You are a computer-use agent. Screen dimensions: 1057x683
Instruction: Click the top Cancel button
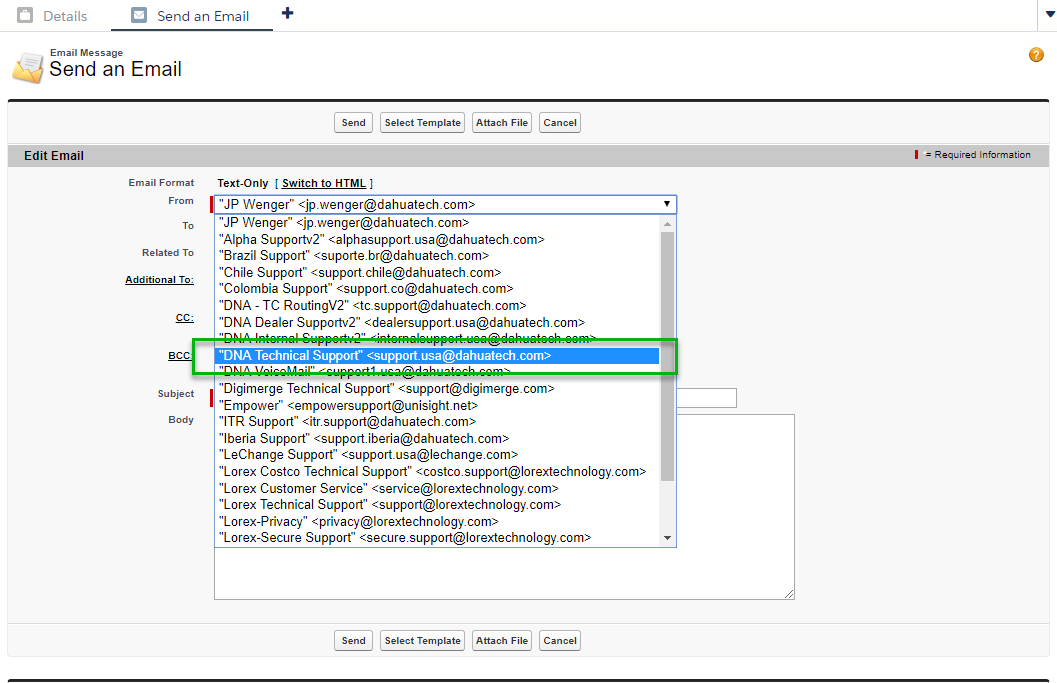560,123
